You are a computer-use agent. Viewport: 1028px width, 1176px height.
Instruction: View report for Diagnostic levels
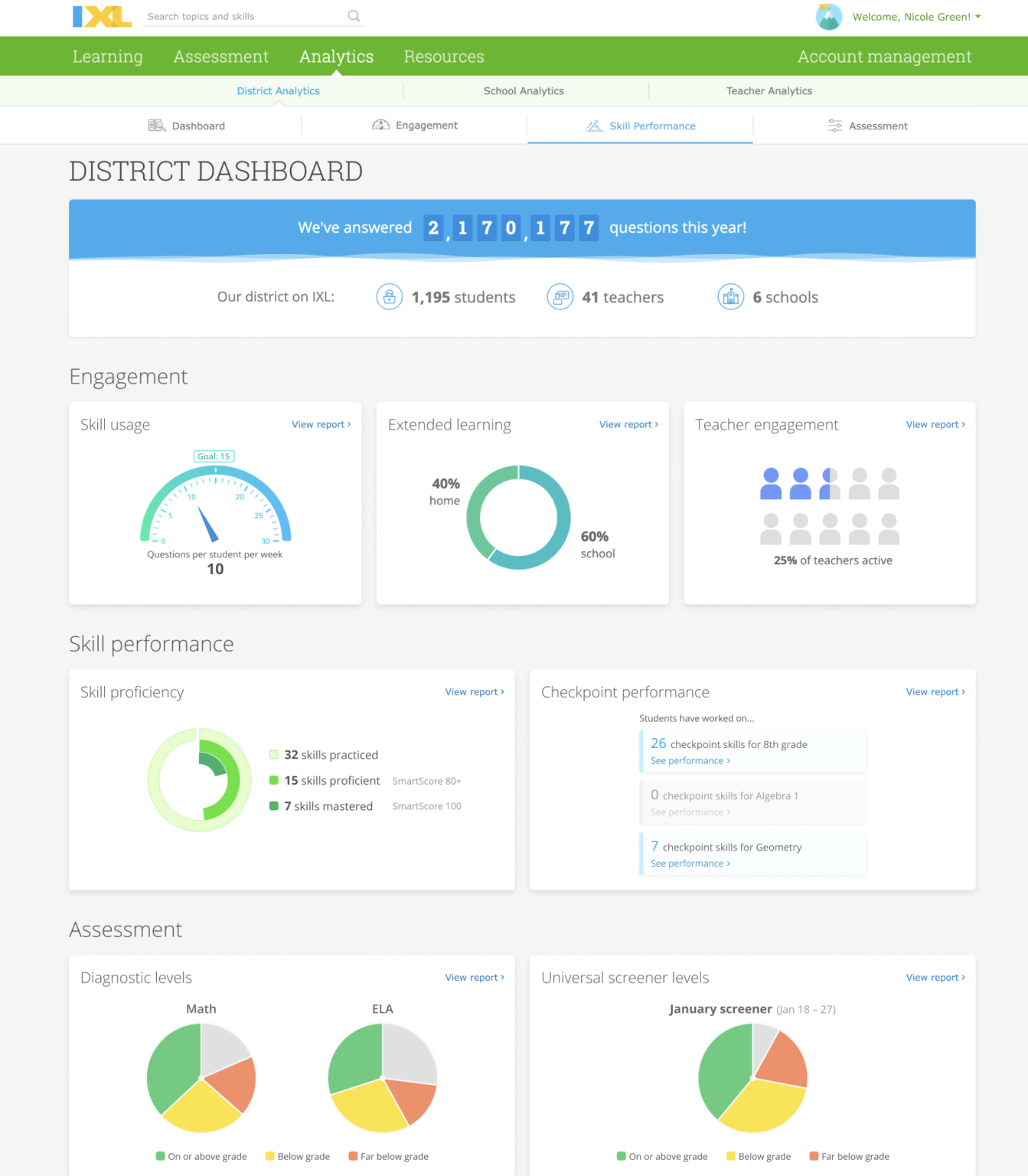click(475, 977)
